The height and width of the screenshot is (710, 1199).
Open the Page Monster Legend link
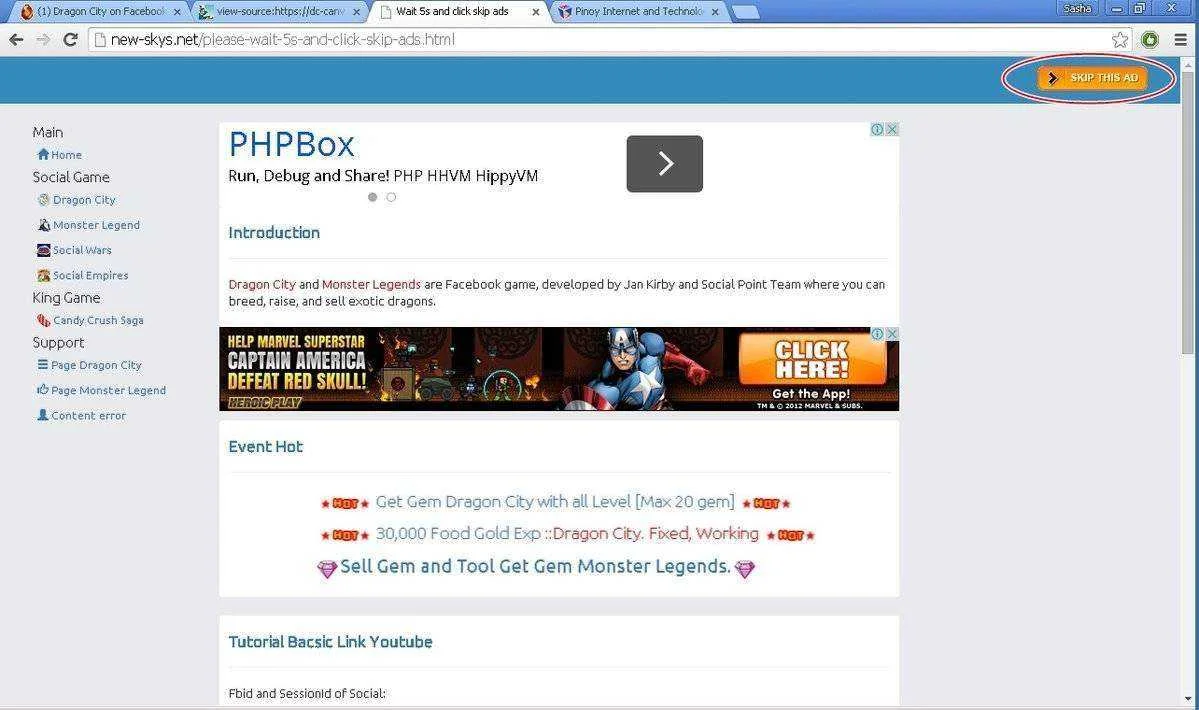point(109,391)
